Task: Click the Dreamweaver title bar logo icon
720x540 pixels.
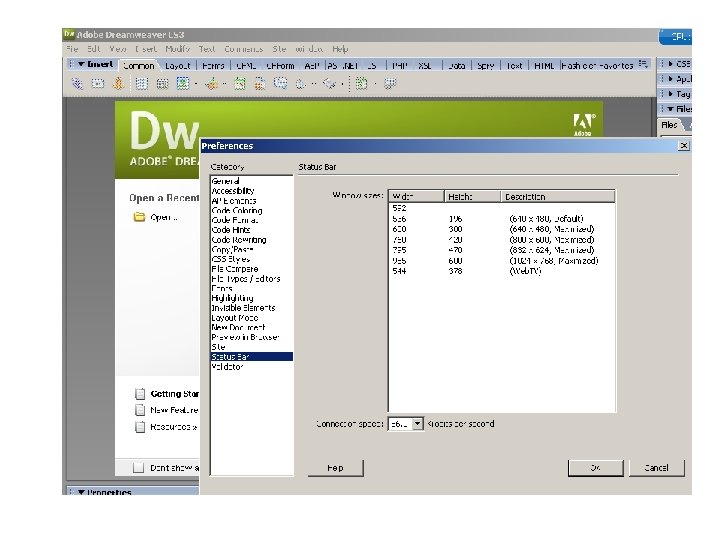Action: 69,34
